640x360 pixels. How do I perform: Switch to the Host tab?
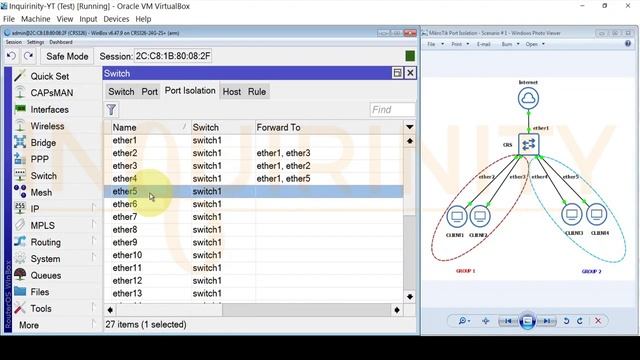pyautogui.click(x=231, y=92)
